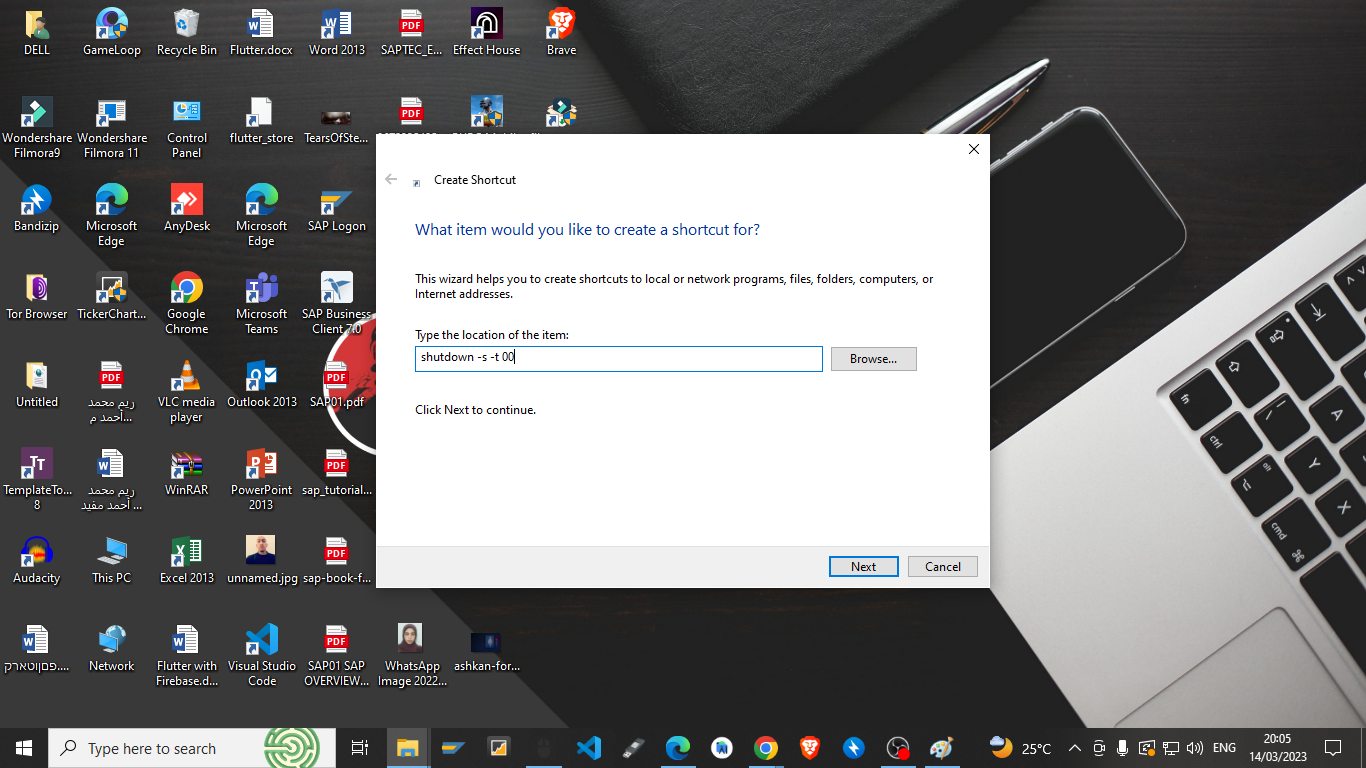The height and width of the screenshot is (768, 1366).
Task: Open Microsoft Edge from the taskbar
Action: [678, 748]
